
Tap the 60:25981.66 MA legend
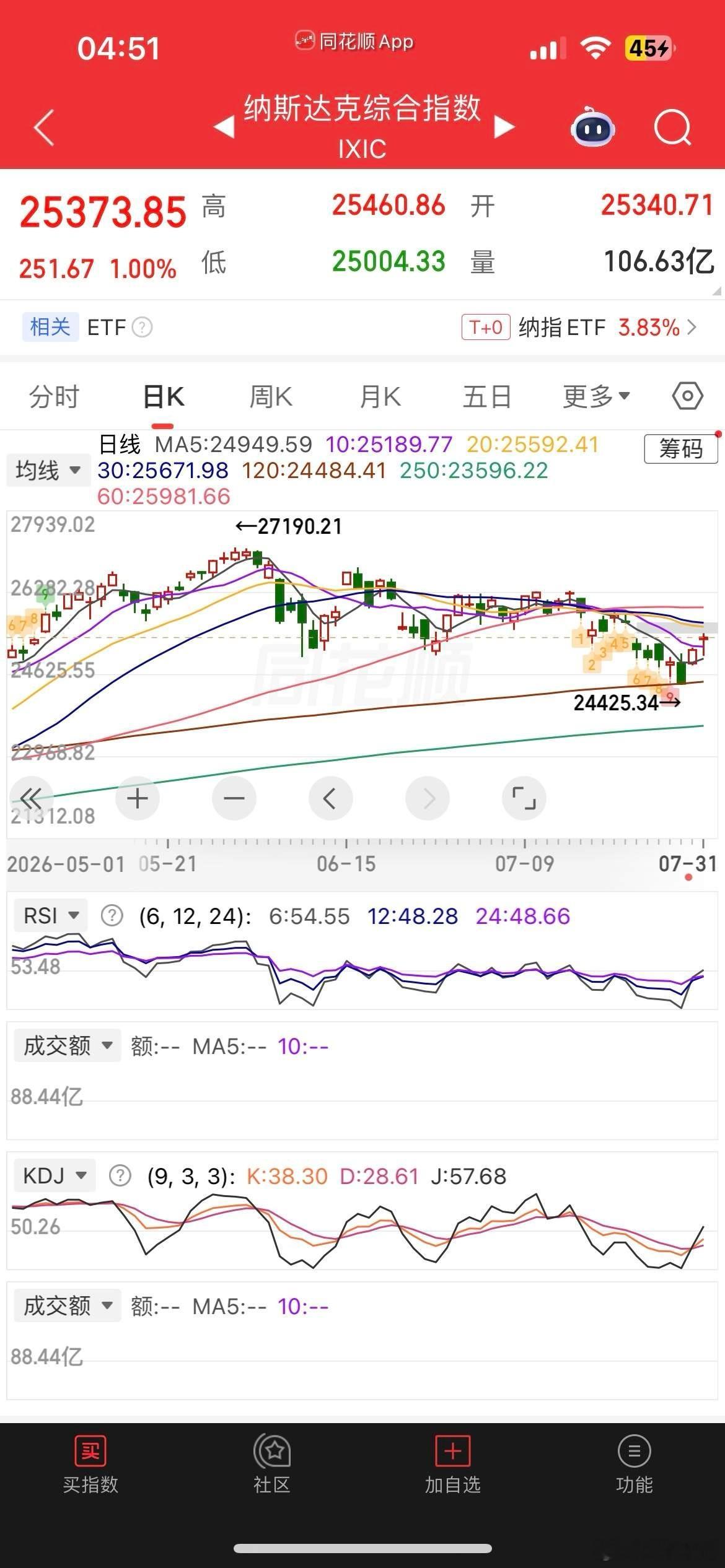coord(164,497)
